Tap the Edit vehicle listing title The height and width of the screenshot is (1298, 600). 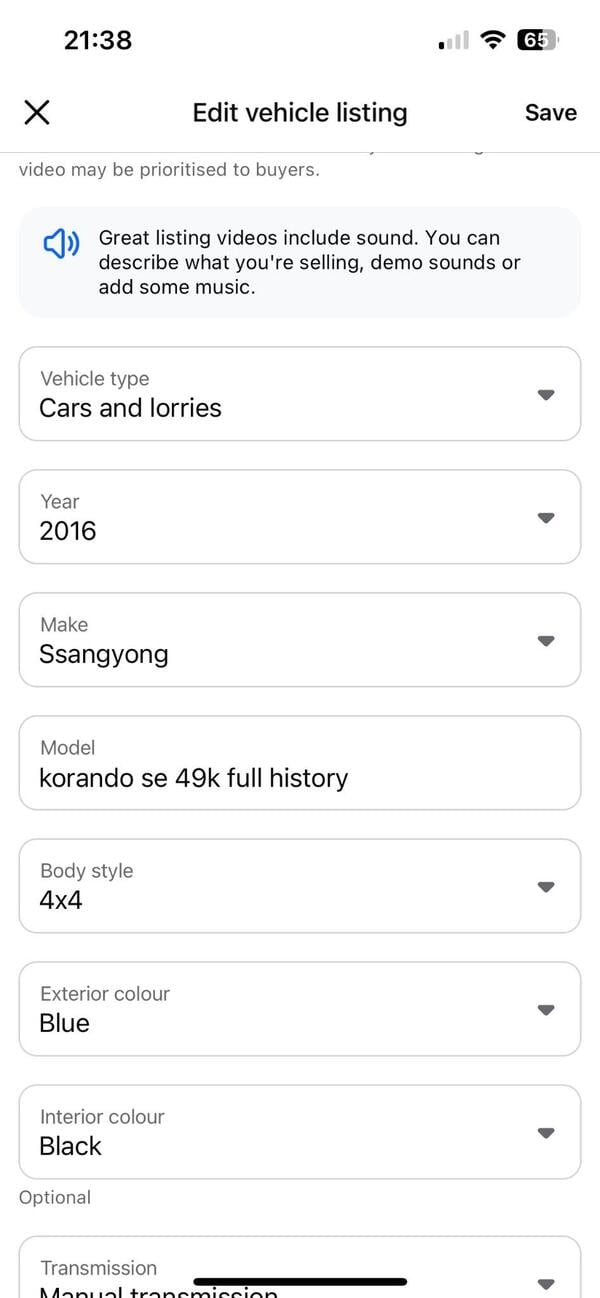pyautogui.click(x=300, y=112)
